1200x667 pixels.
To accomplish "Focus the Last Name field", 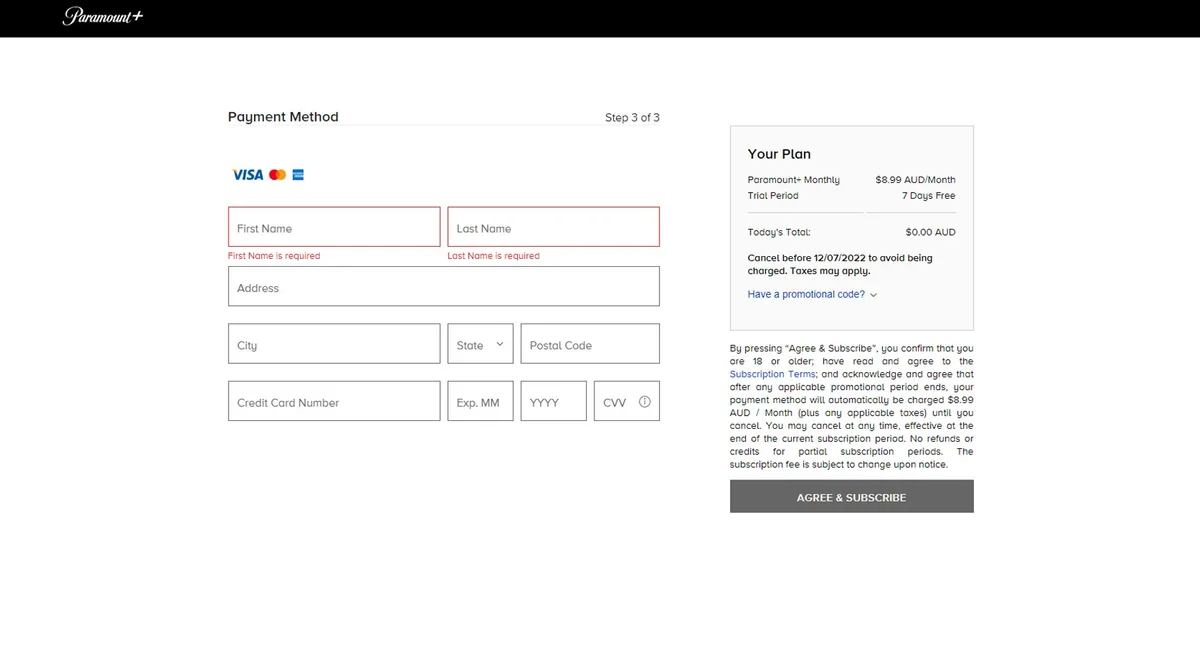I will point(553,227).
